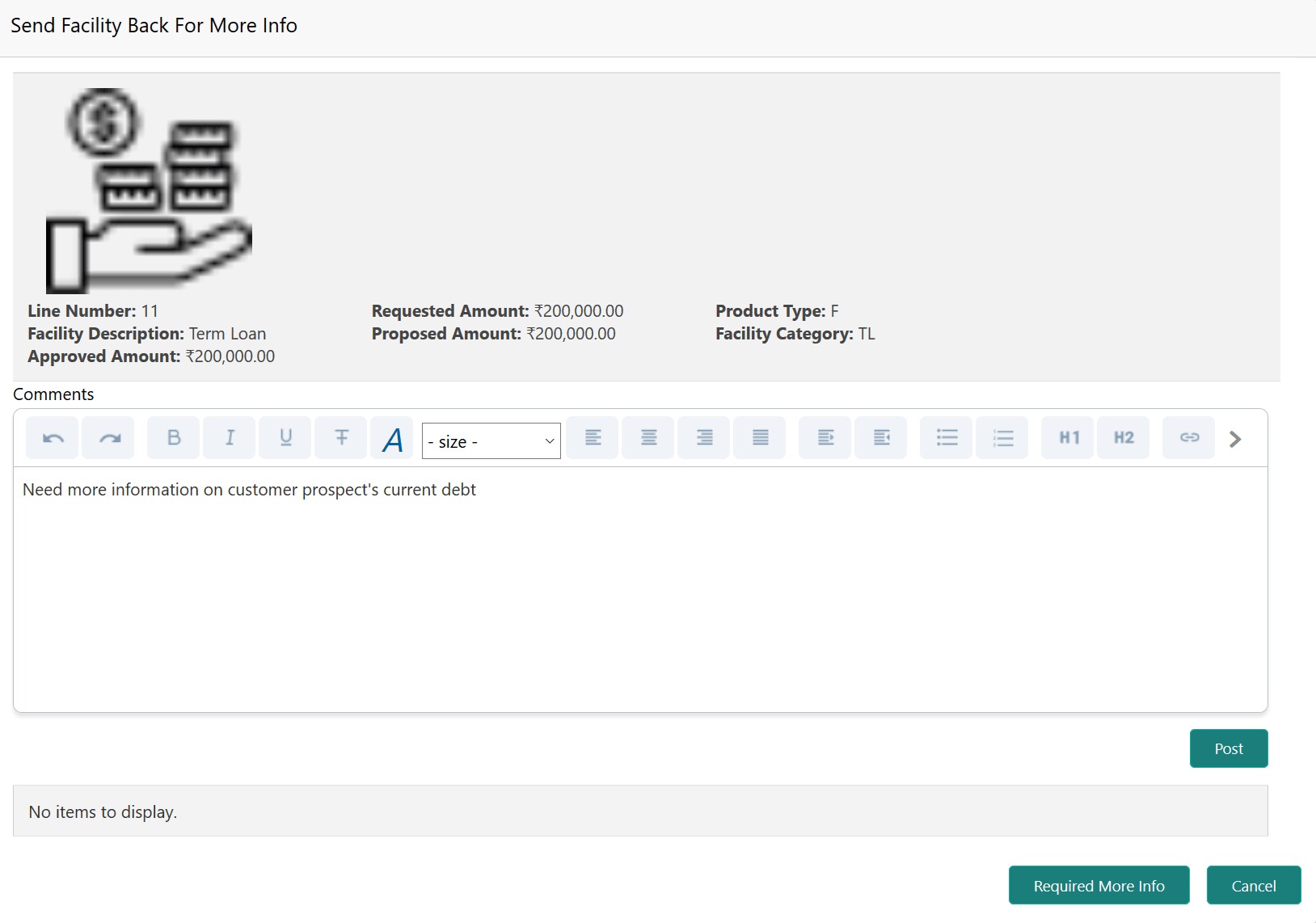The image size is (1316, 923).
Task: Click the Post button
Action: pos(1228,748)
